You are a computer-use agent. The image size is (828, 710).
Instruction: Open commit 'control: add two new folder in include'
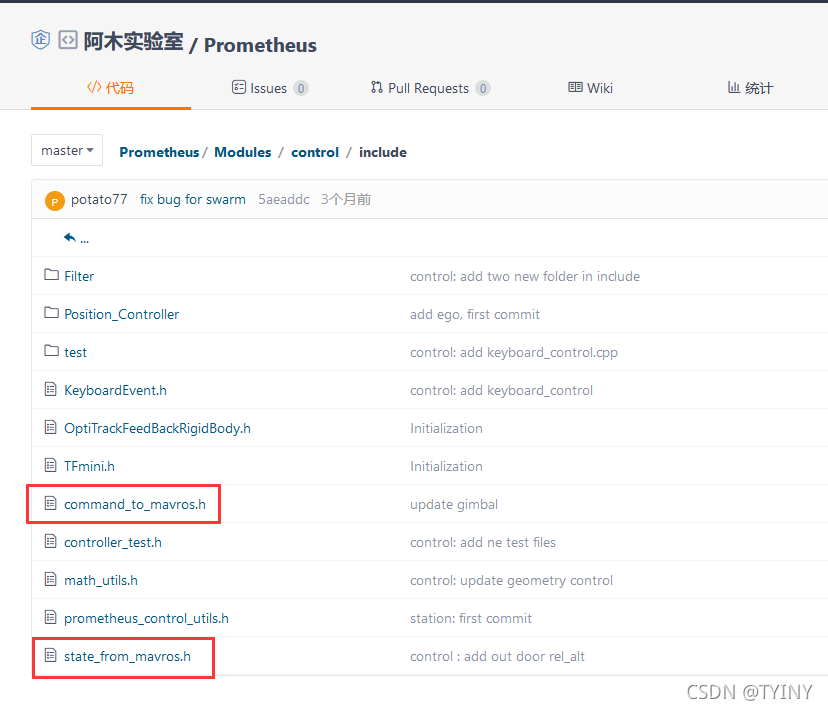click(525, 277)
